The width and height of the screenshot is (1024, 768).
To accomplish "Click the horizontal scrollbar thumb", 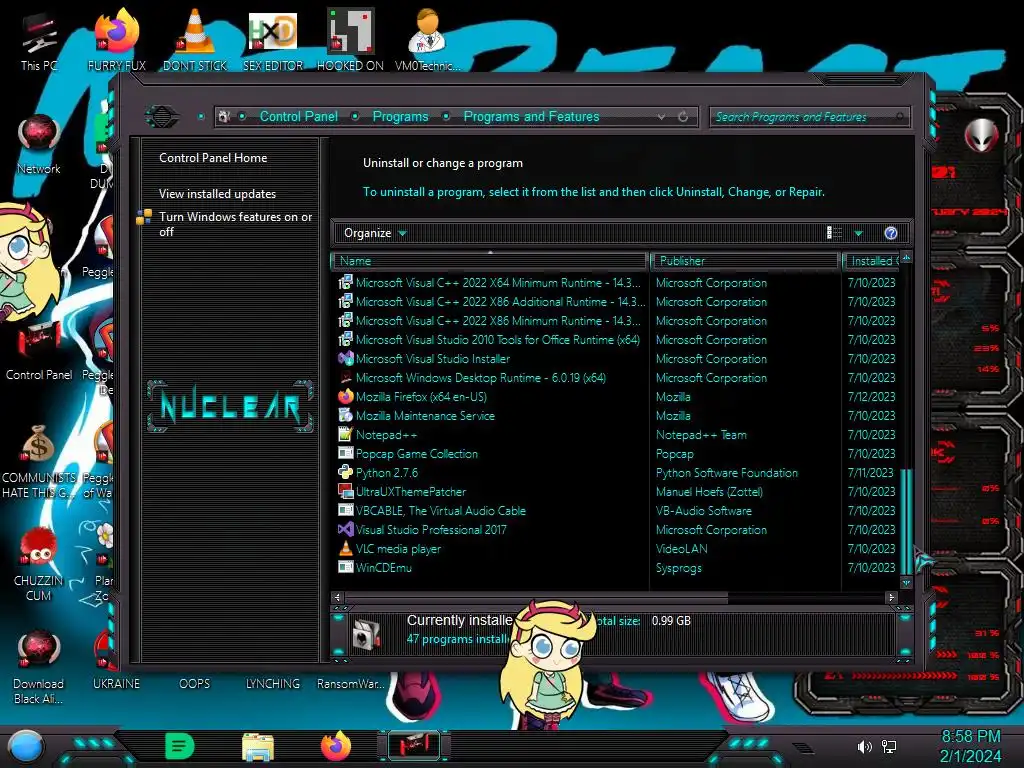I will [536, 597].
